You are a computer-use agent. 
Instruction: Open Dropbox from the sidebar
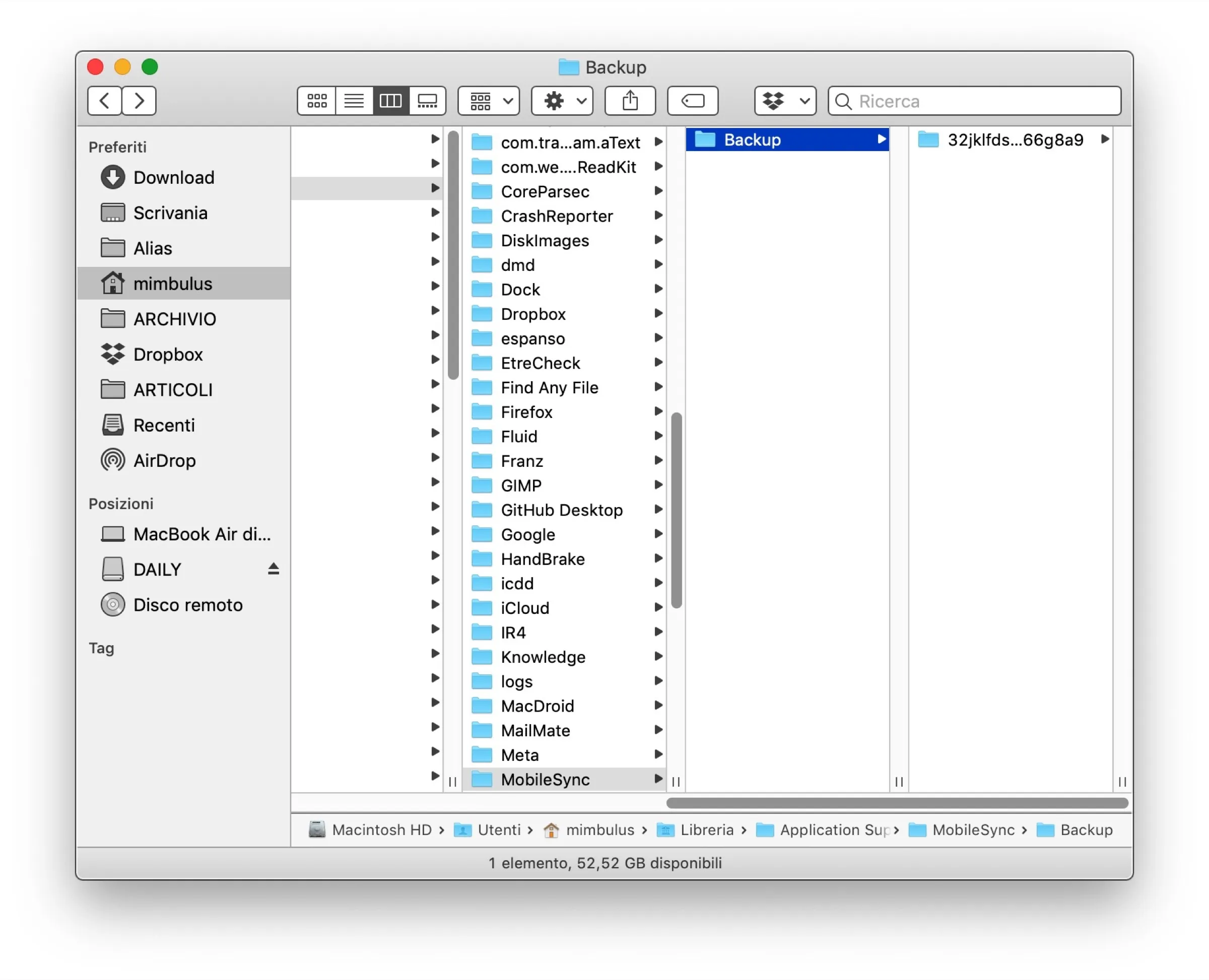168,354
